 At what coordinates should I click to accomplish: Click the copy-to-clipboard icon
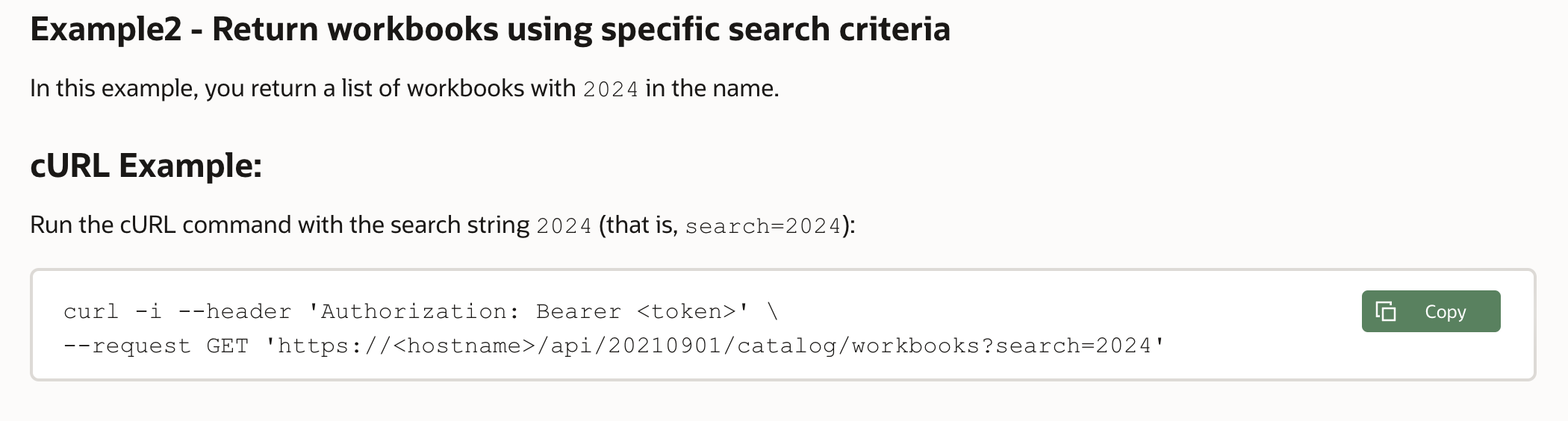1386,311
